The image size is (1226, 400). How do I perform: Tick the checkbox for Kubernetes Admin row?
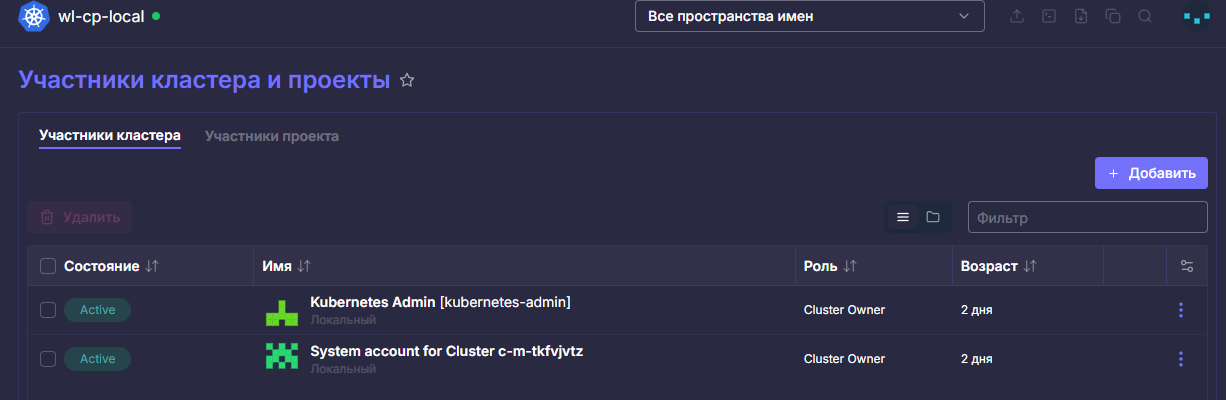pyautogui.click(x=48, y=310)
